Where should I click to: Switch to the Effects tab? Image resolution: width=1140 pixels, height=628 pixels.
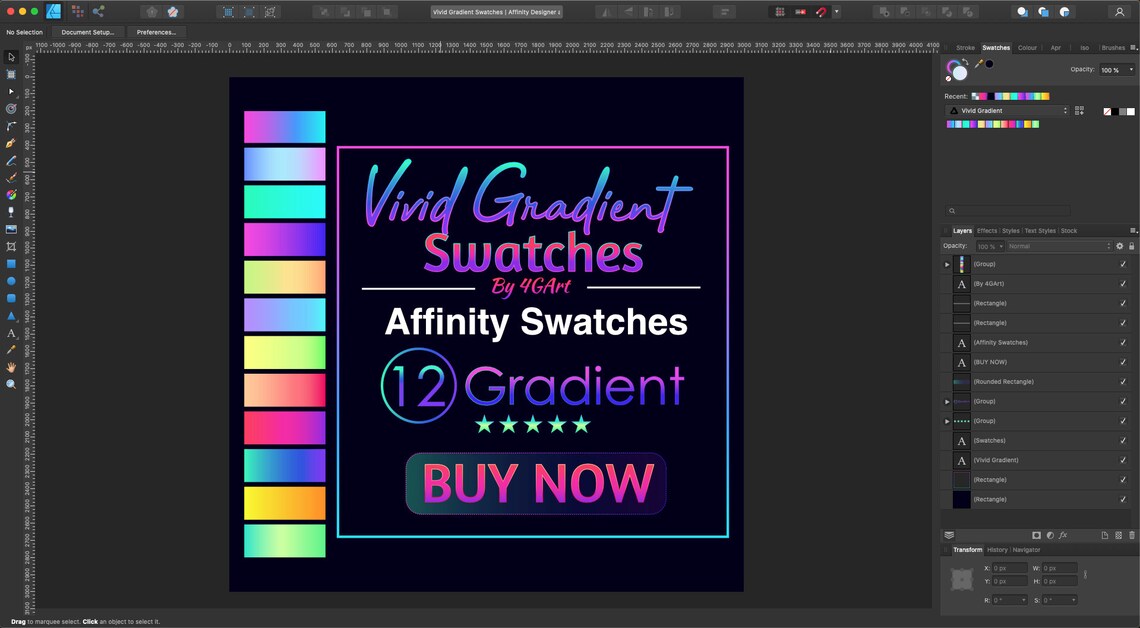[987, 230]
